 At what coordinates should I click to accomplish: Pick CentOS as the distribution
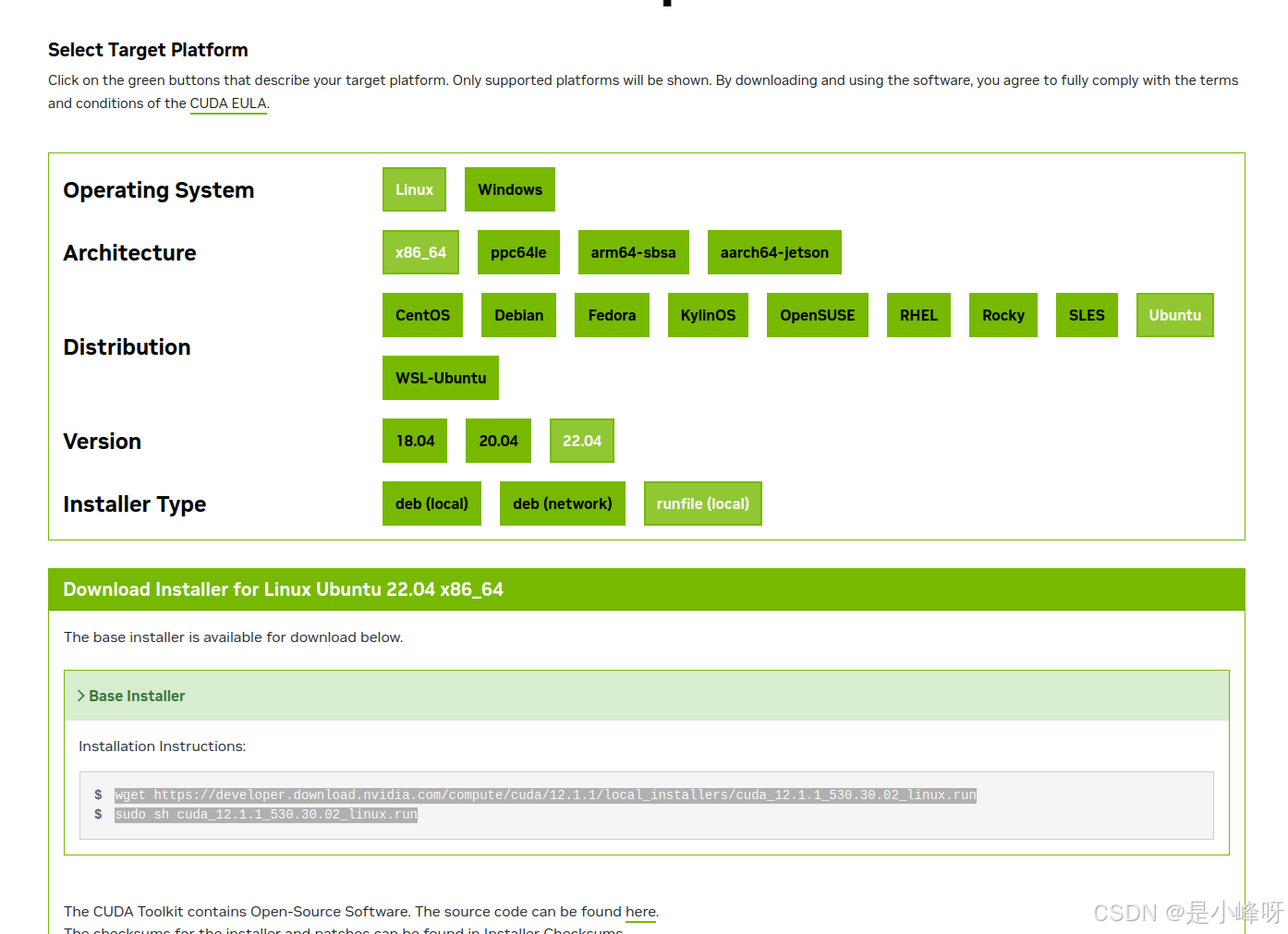click(422, 315)
